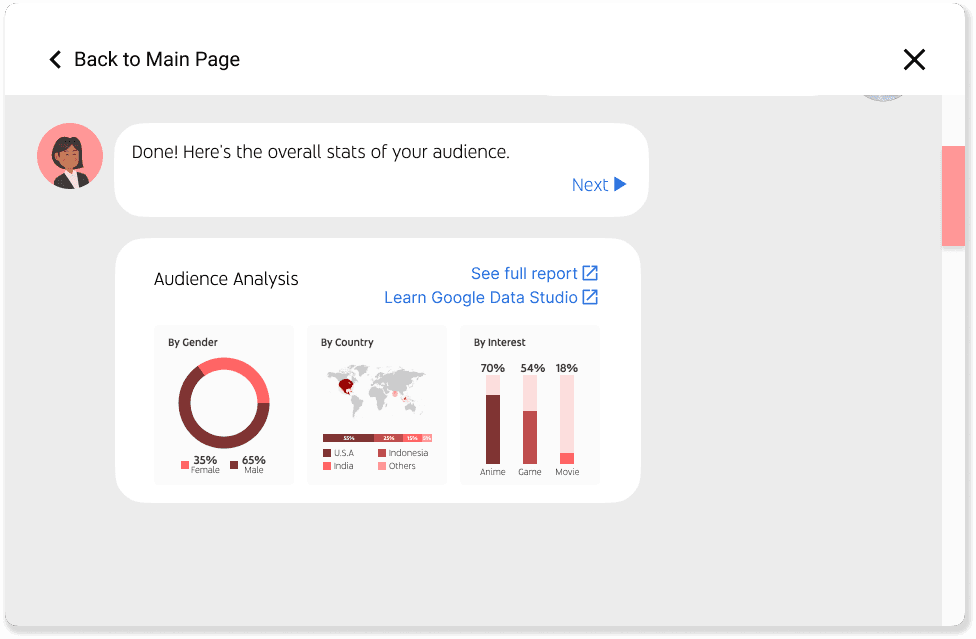Viewport: 976px width, 639px height.
Task: Click the back chevron arrow icon
Action: tap(55, 60)
